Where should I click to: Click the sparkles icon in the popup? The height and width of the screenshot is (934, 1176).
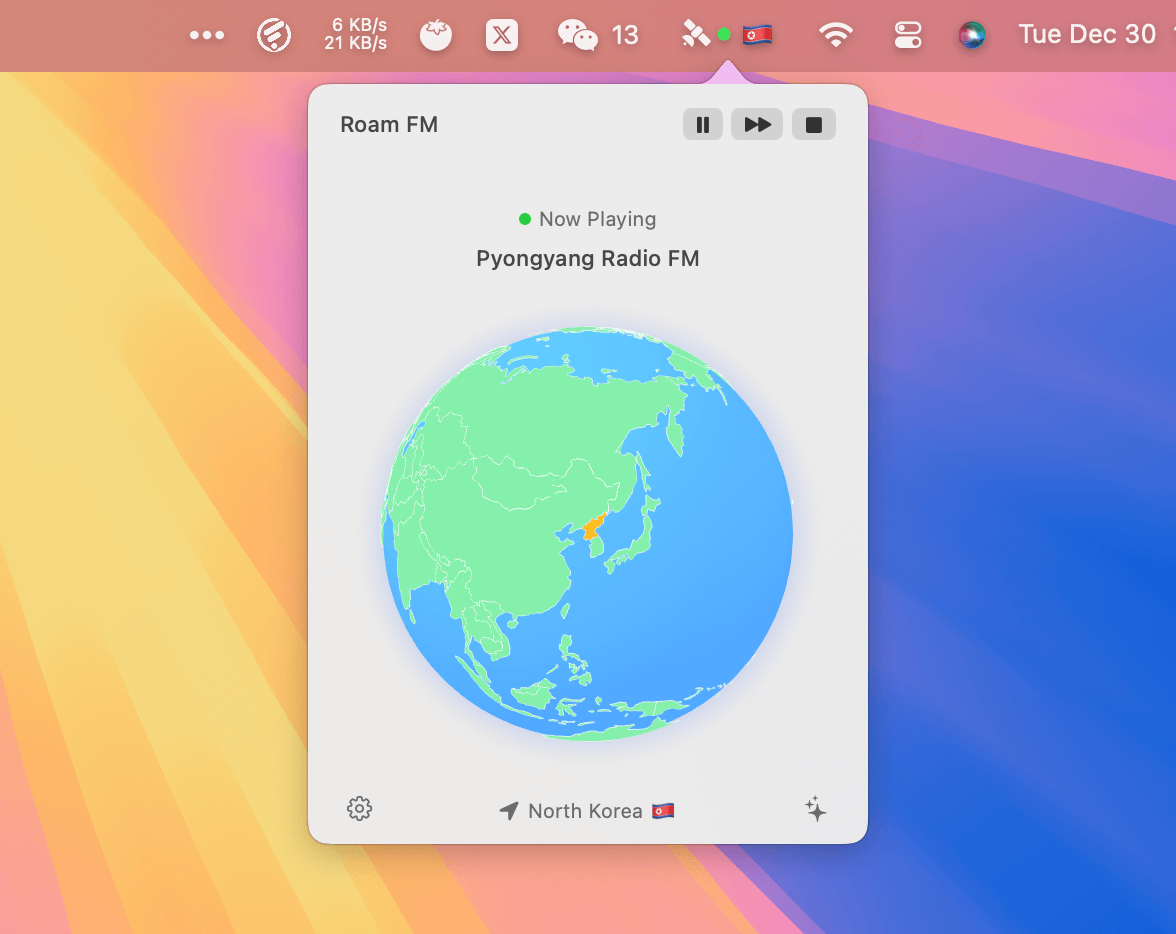[x=816, y=809]
